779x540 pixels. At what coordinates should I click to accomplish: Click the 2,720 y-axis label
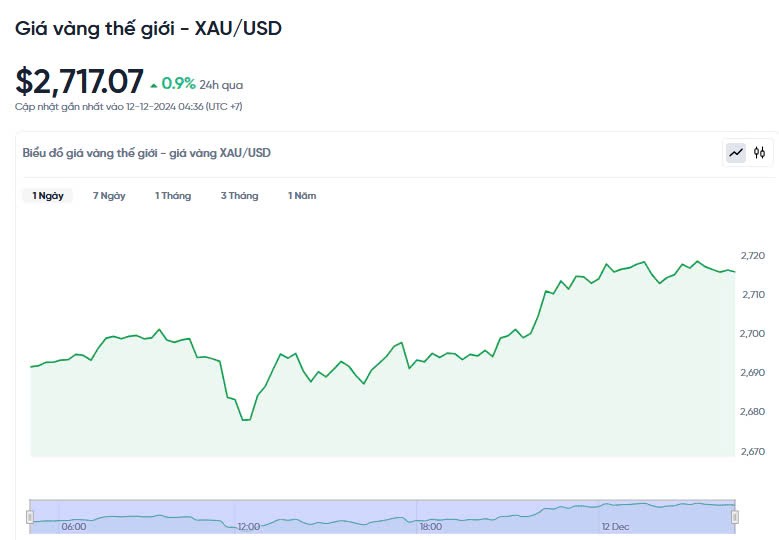pos(751,256)
